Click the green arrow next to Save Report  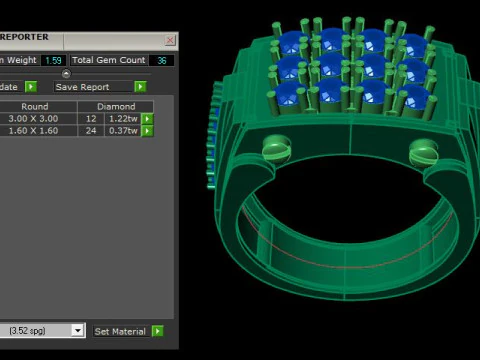point(140,87)
